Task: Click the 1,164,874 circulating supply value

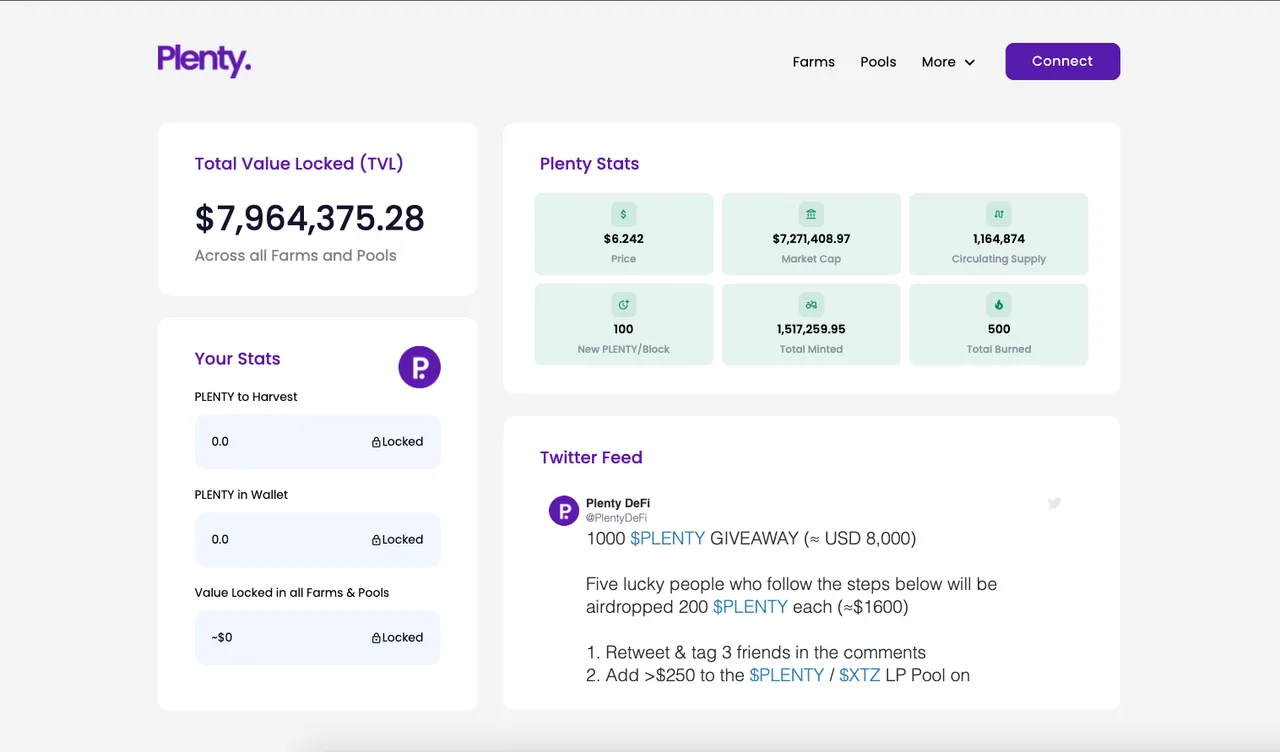Action: tap(998, 239)
